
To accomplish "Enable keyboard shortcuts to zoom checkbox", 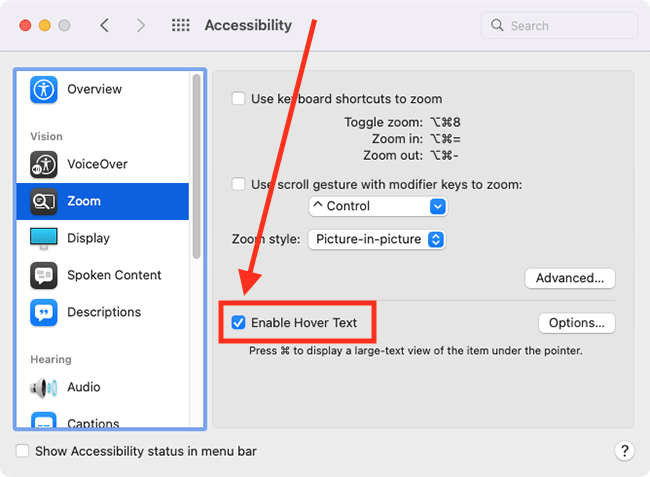I will (238, 99).
